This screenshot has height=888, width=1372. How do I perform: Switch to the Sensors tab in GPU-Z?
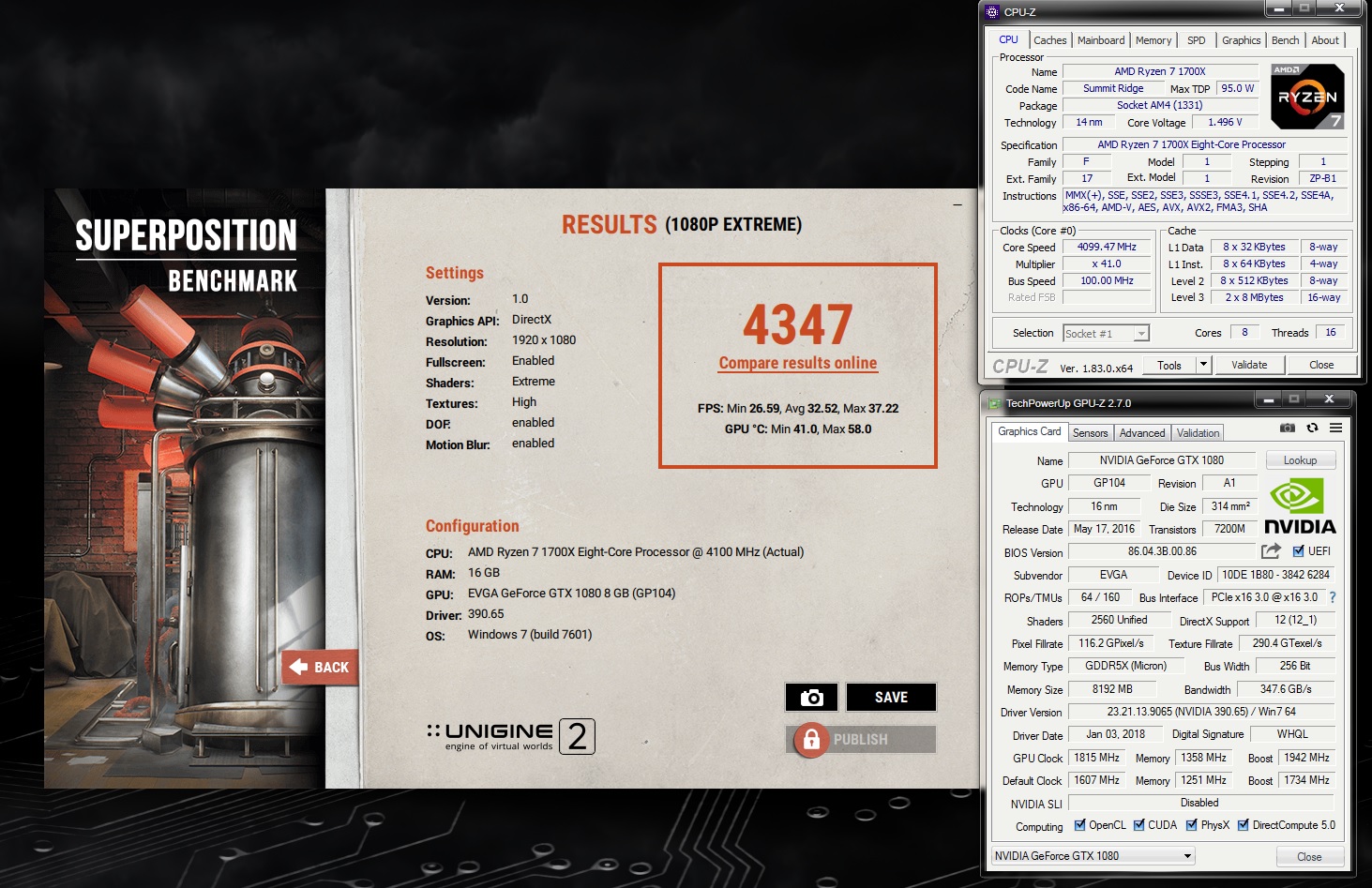point(1090,433)
